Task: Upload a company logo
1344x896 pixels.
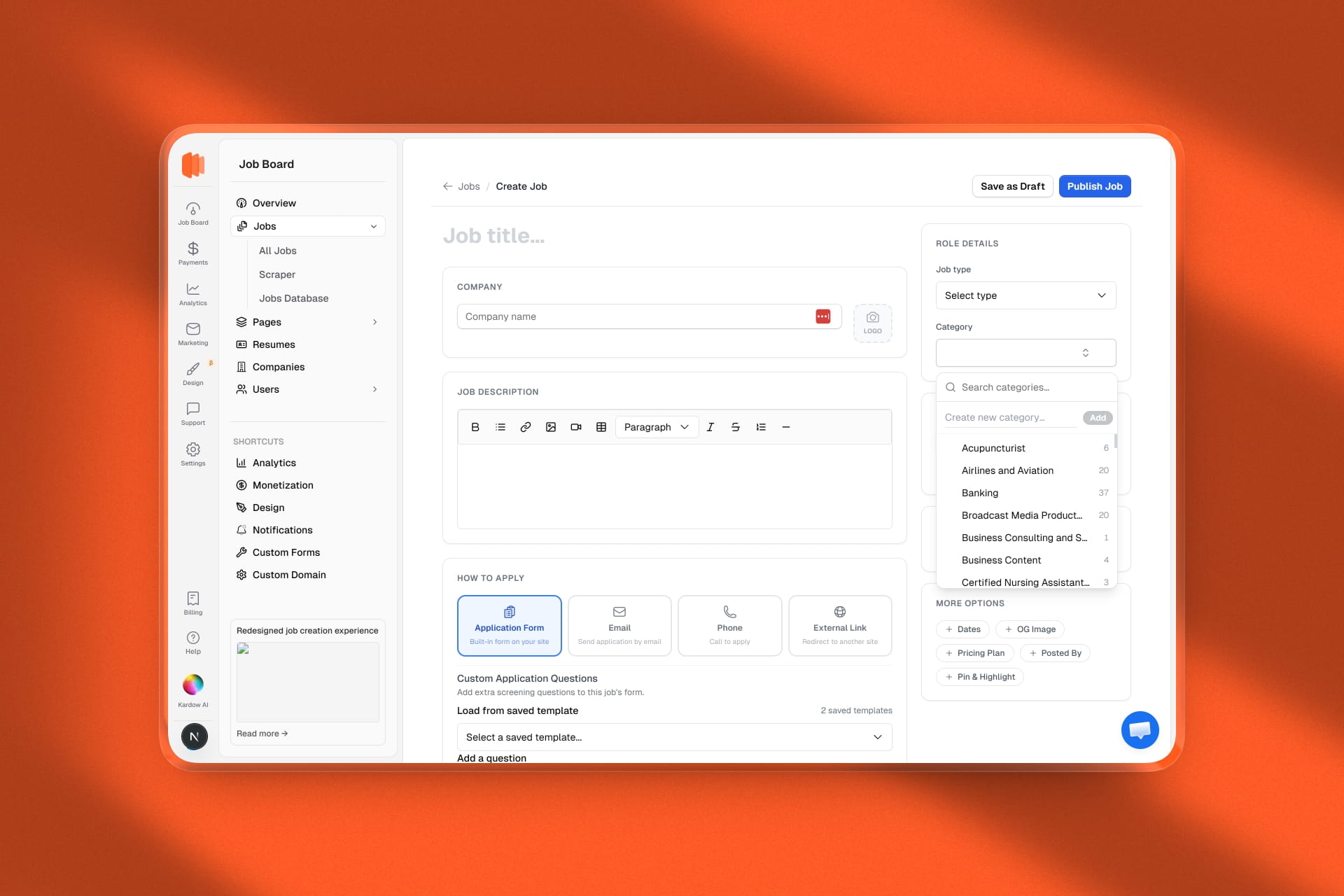Action: 873,323
